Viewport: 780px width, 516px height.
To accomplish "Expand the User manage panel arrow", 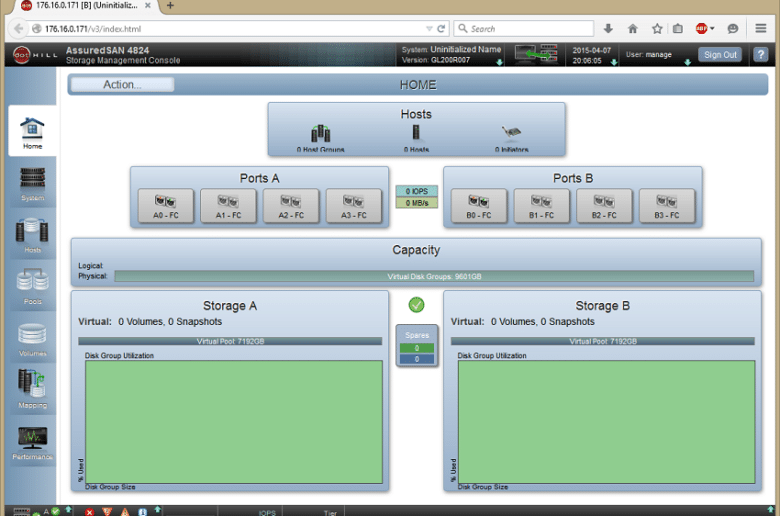I will click(687, 62).
